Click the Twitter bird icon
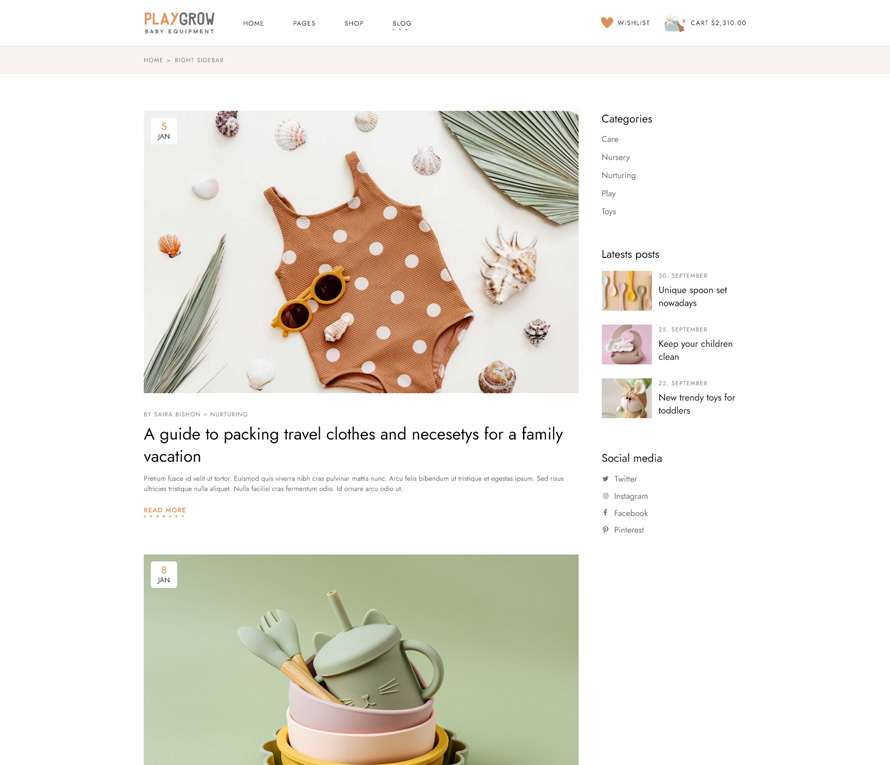 pos(605,479)
